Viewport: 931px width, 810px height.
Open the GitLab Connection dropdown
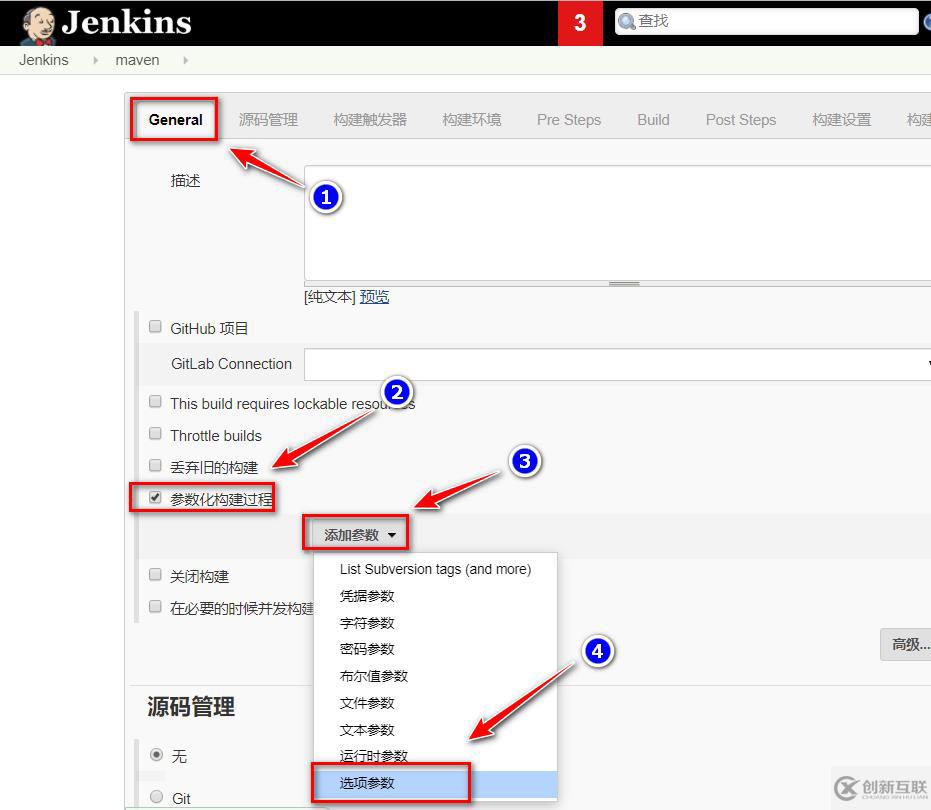coord(618,364)
